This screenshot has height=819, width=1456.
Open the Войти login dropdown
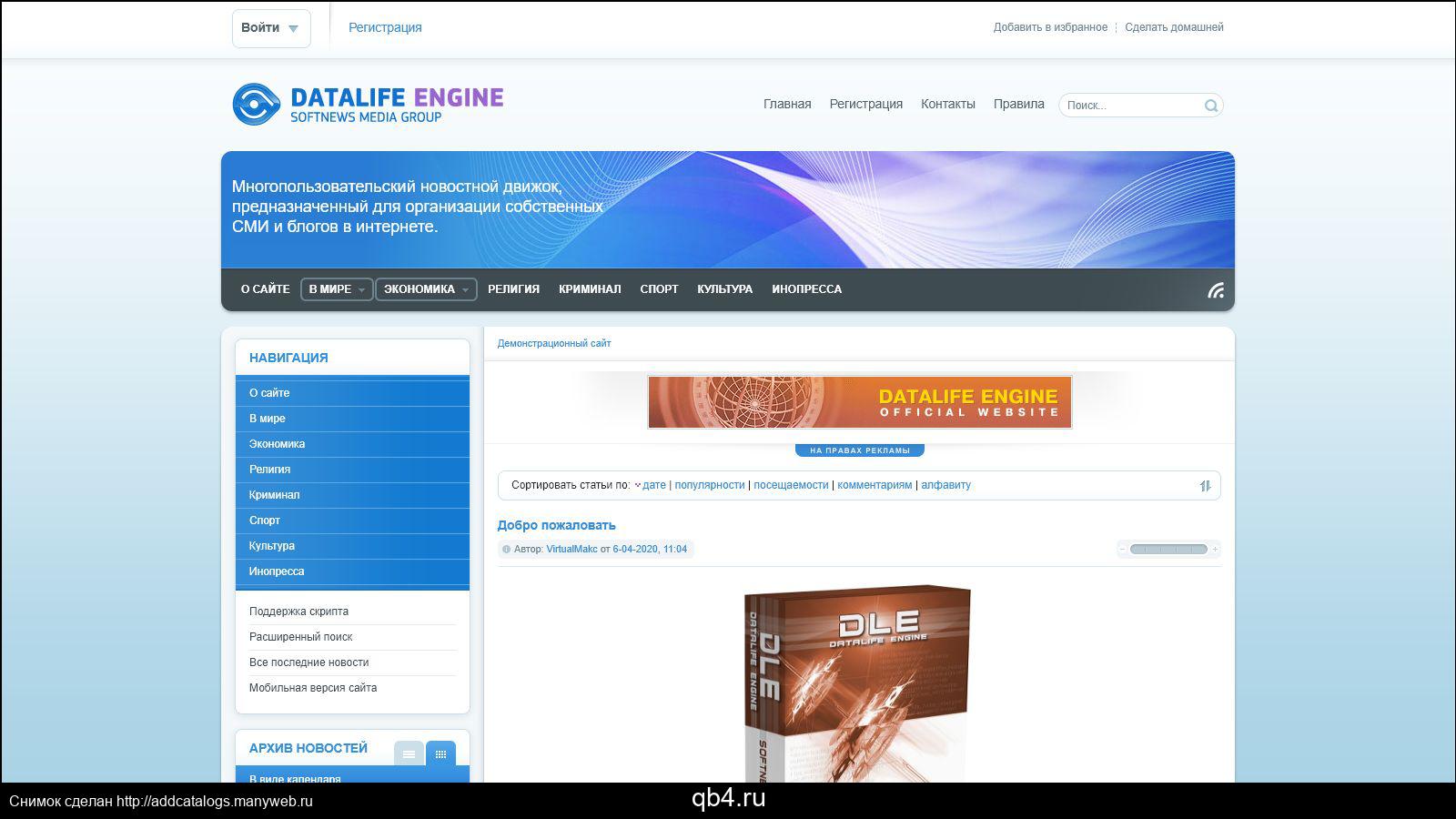270,28
